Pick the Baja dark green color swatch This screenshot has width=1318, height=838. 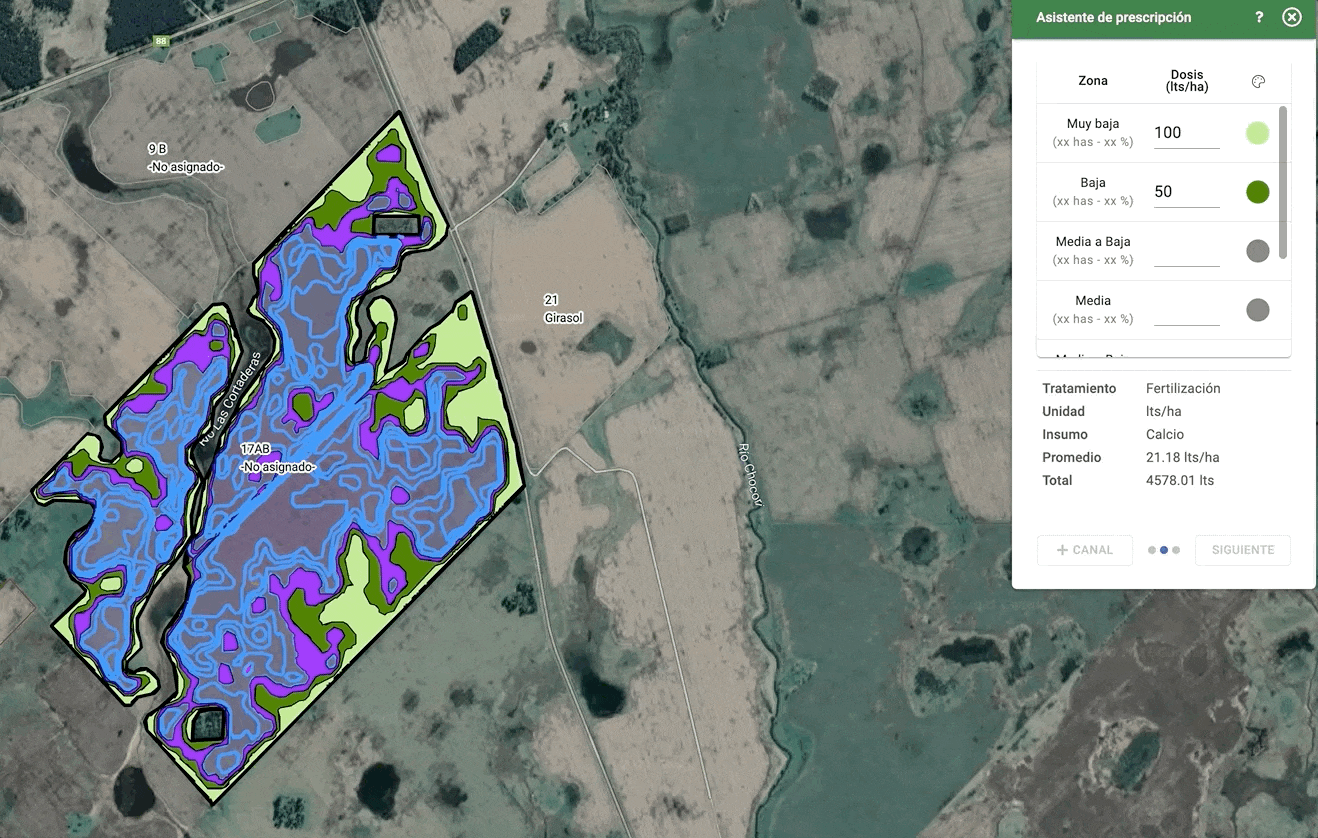1258,192
